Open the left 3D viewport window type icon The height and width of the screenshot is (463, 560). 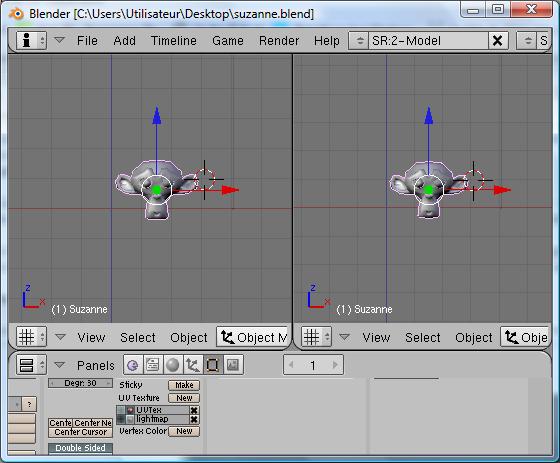[x=31, y=337]
